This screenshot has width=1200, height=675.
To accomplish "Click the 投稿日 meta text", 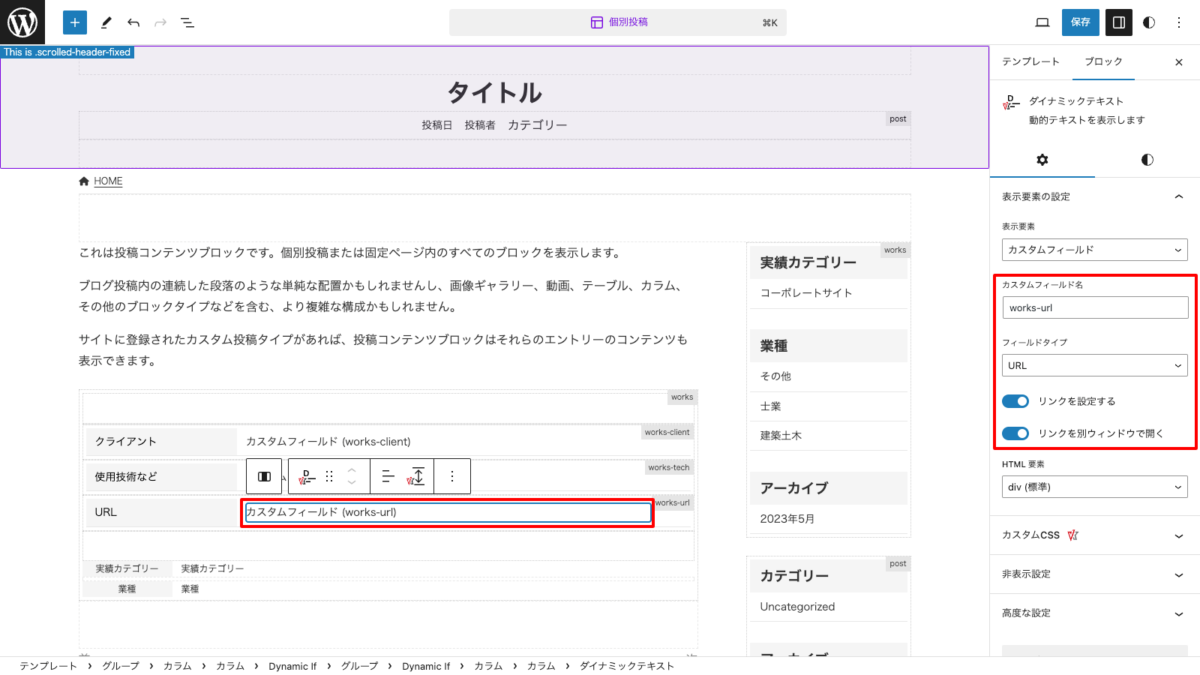I will pos(437,125).
